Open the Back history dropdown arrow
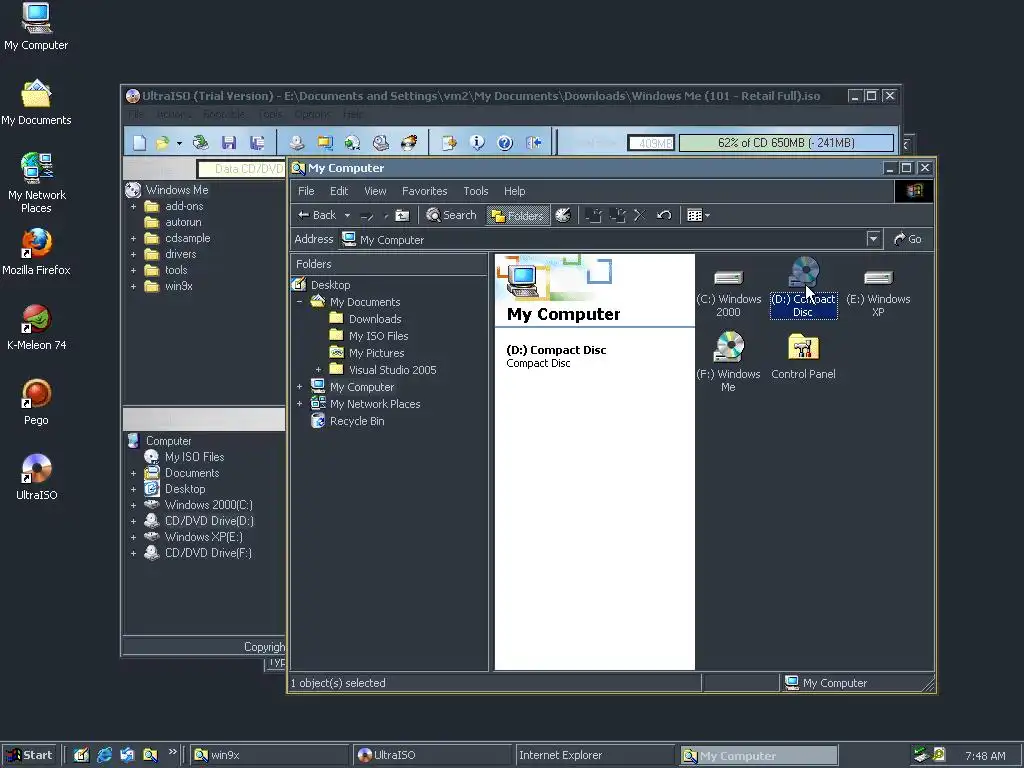Screen dimensions: 1024x768 347,216
